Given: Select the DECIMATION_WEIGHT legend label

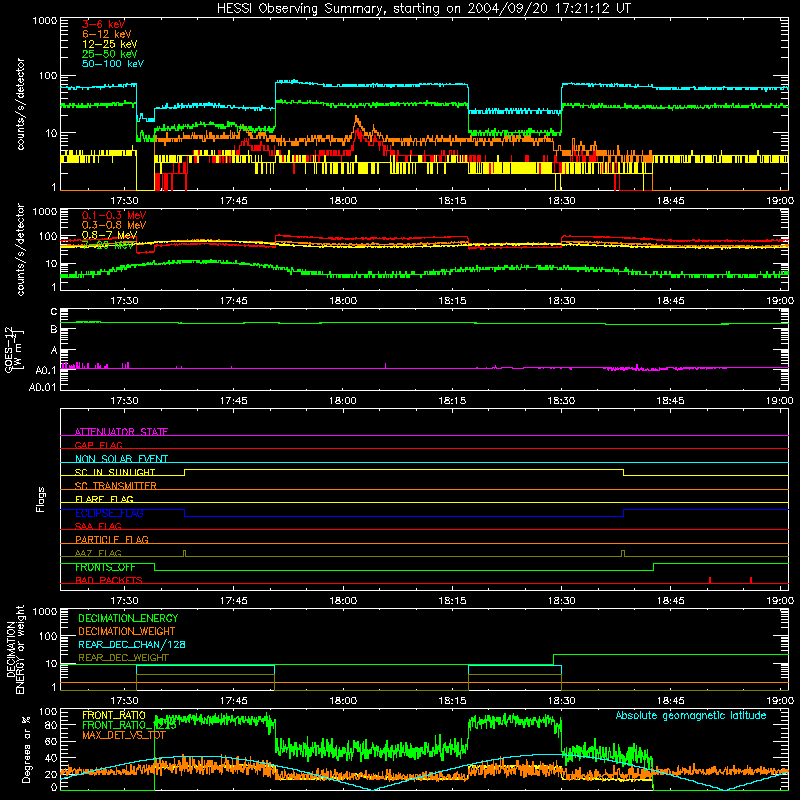Looking at the screenshot, I should (x=127, y=631).
